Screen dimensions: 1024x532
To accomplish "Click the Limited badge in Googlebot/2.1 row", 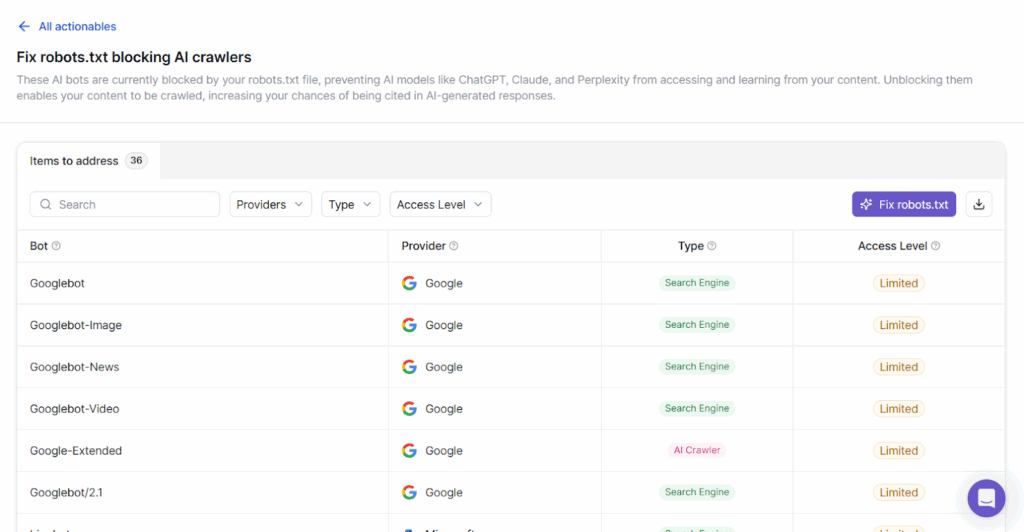I will point(899,492).
